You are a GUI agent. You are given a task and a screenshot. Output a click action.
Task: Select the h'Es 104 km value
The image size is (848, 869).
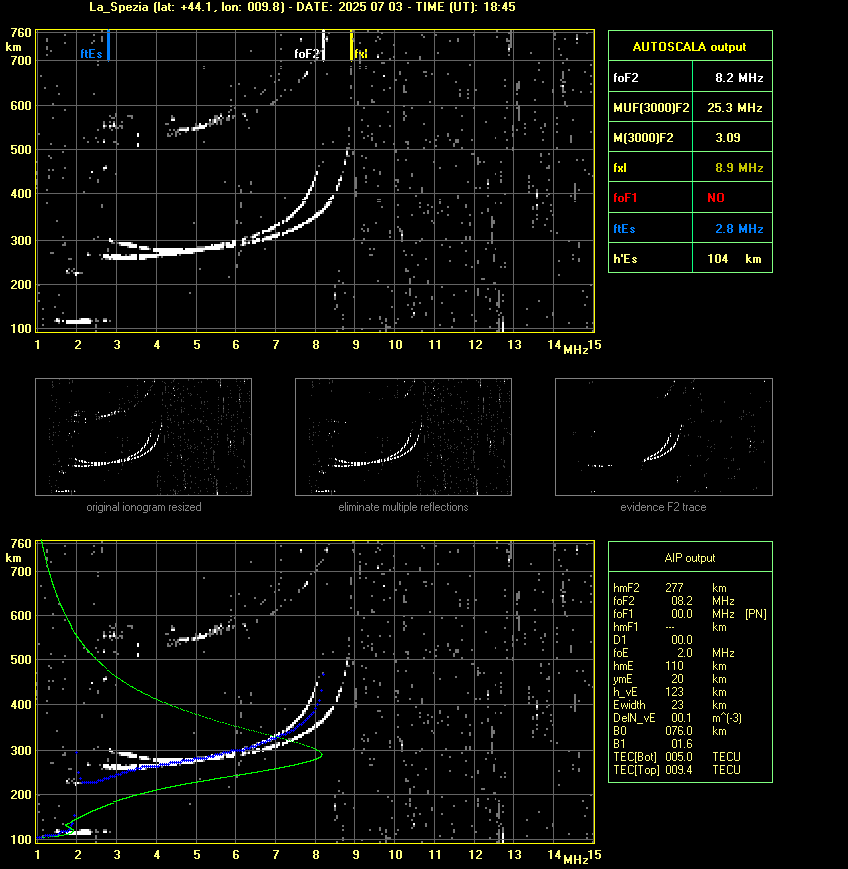coord(734,259)
